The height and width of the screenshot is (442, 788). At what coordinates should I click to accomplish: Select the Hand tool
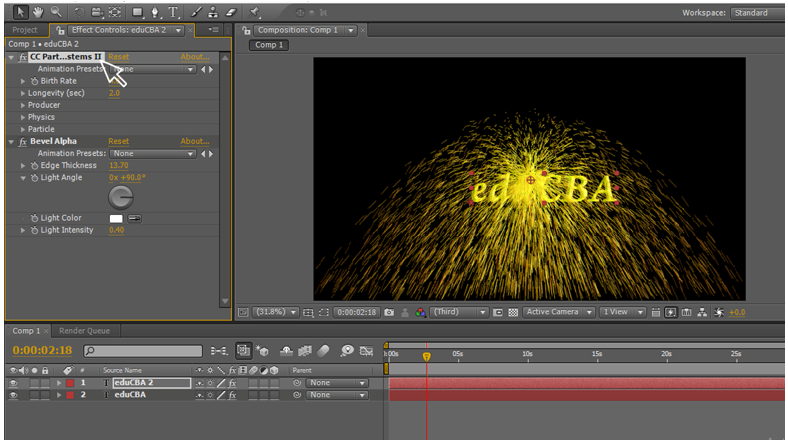click(x=38, y=12)
